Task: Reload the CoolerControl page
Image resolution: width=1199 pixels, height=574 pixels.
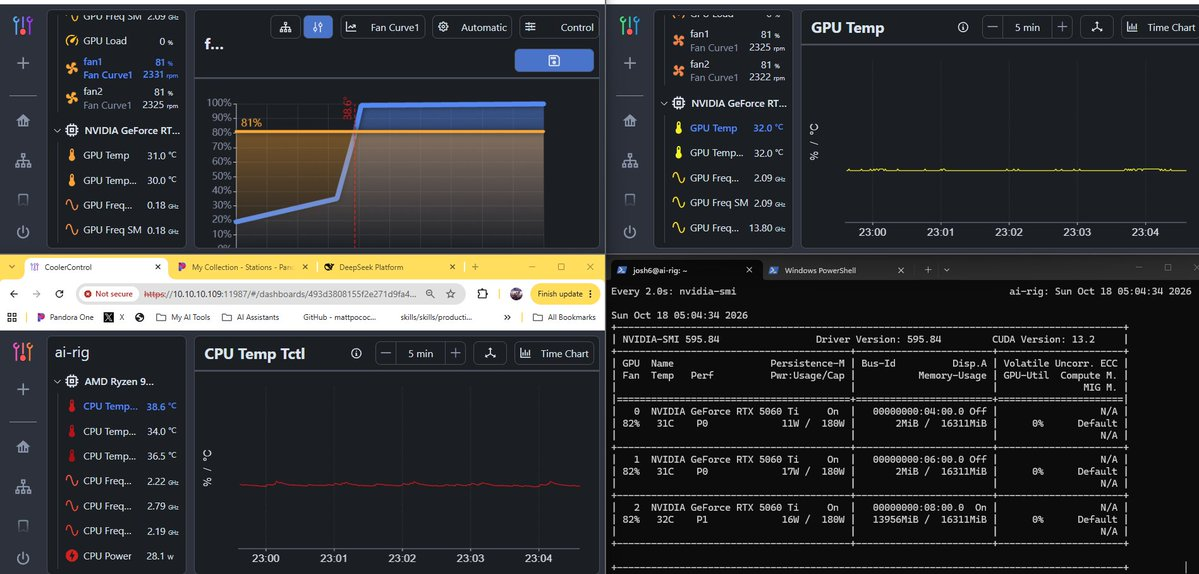Action: (59, 293)
